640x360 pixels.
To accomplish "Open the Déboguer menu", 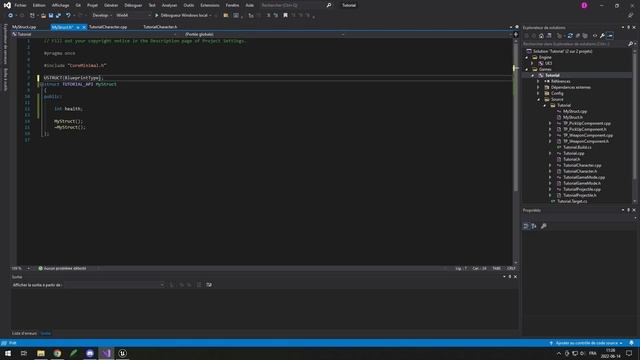I will 133,5.
